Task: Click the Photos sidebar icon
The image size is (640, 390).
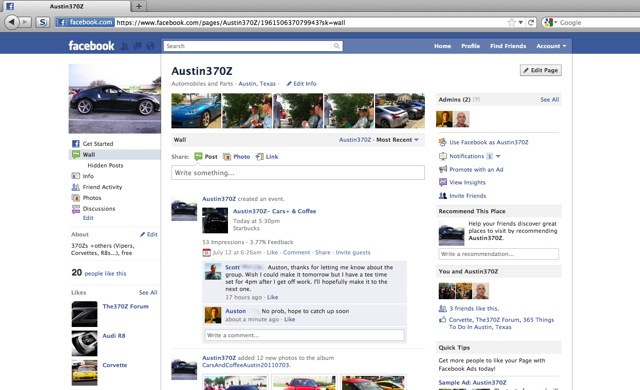Action: point(76,198)
